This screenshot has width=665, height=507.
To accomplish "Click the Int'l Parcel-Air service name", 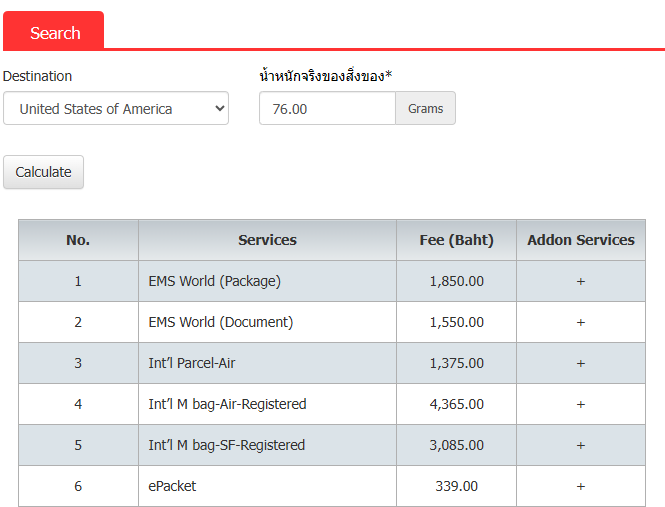I will (192, 363).
